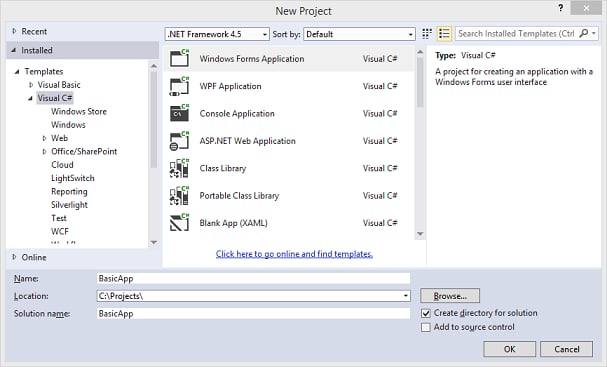Select Windows category in tree

[x=69, y=125]
